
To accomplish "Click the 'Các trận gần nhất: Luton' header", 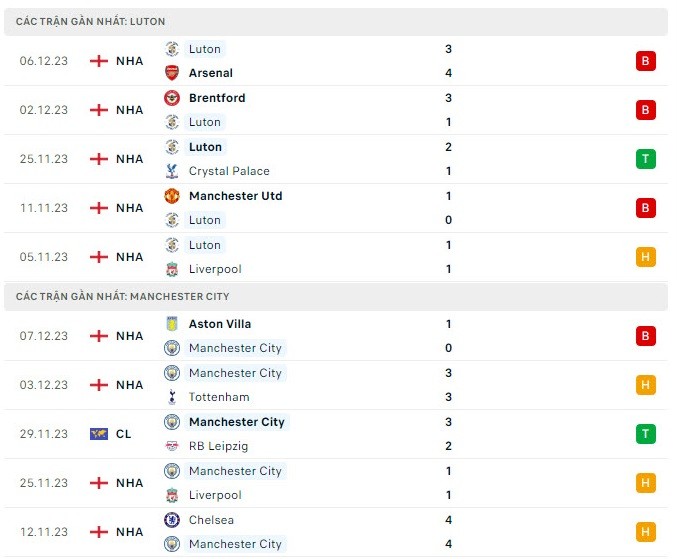I will pos(91,21).
